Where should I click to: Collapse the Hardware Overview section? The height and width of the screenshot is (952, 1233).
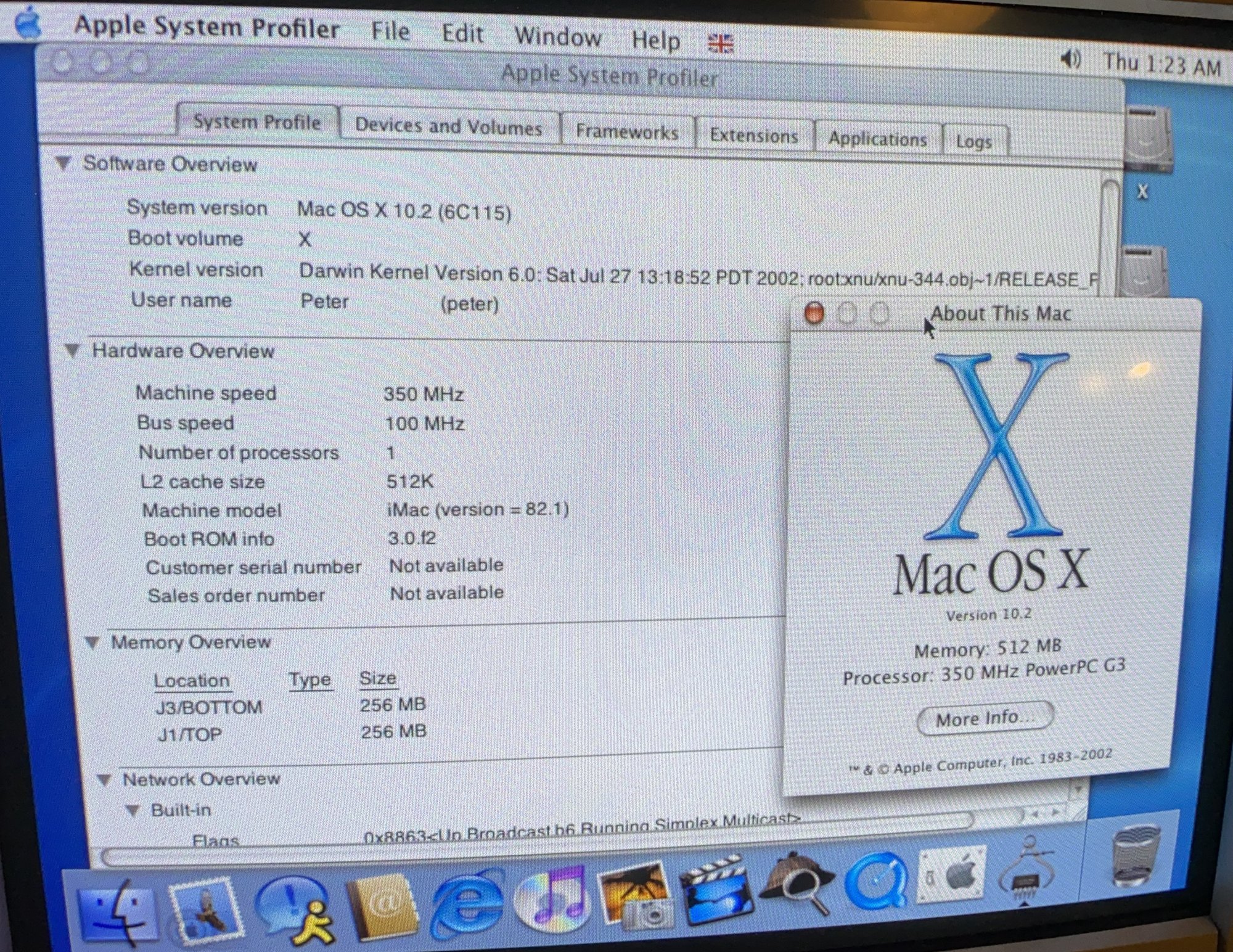pos(73,350)
